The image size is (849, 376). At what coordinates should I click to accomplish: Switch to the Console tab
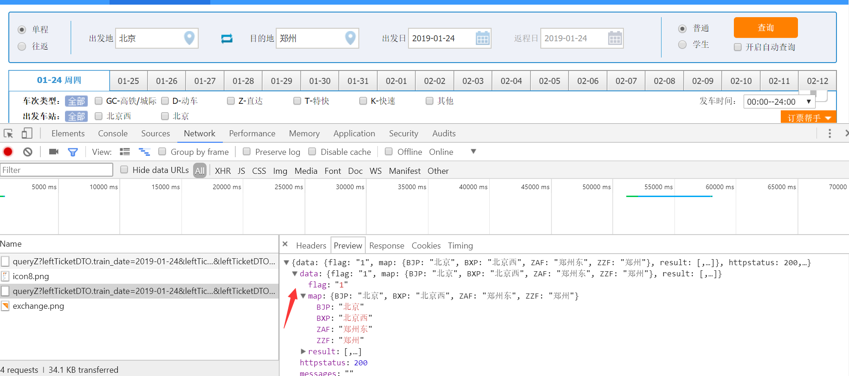coord(113,133)
